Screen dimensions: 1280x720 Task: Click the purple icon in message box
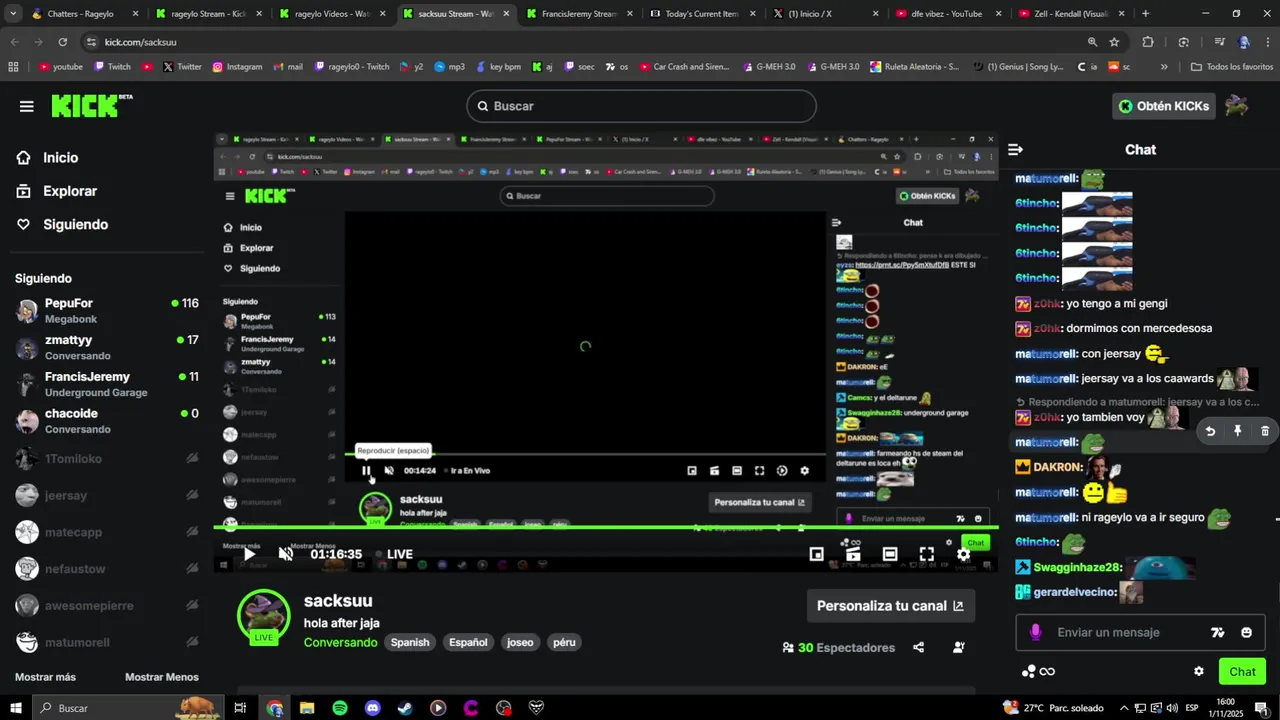[1035, 632]
